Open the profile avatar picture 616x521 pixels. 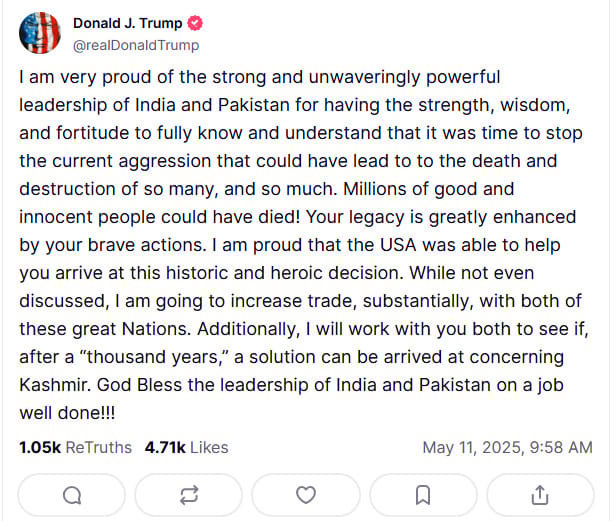pos(39,33)
